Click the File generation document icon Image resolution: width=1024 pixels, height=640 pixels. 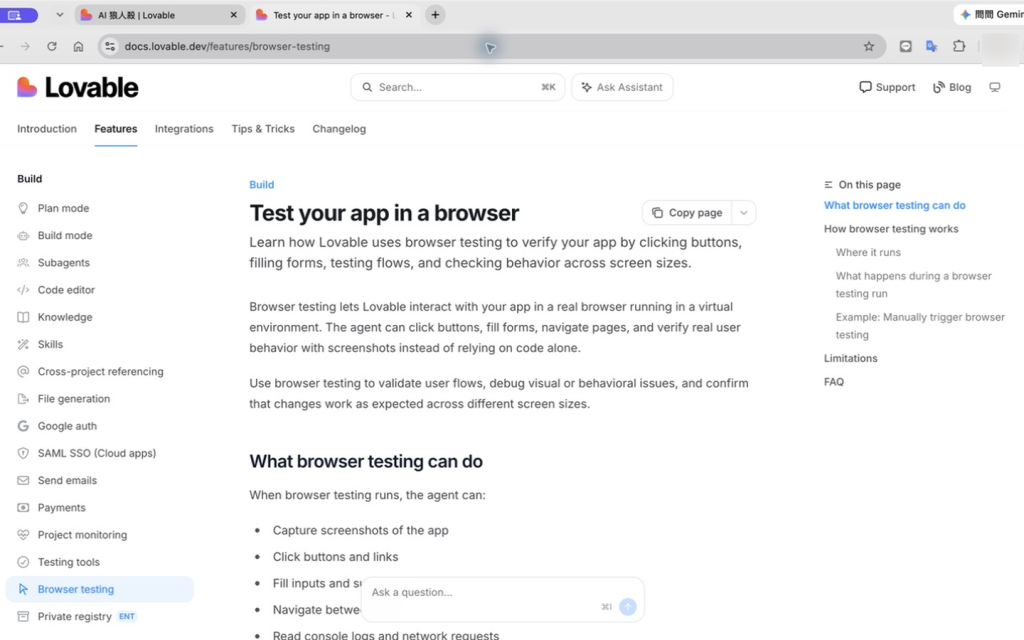pyautogui.click(x=23, y=399)
